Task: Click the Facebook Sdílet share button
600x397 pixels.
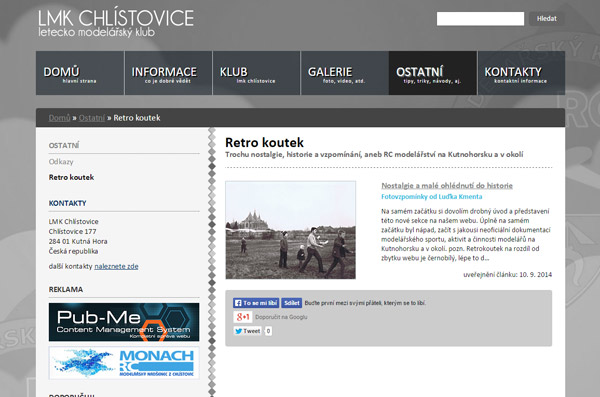Action: click(x=292, y=303)
